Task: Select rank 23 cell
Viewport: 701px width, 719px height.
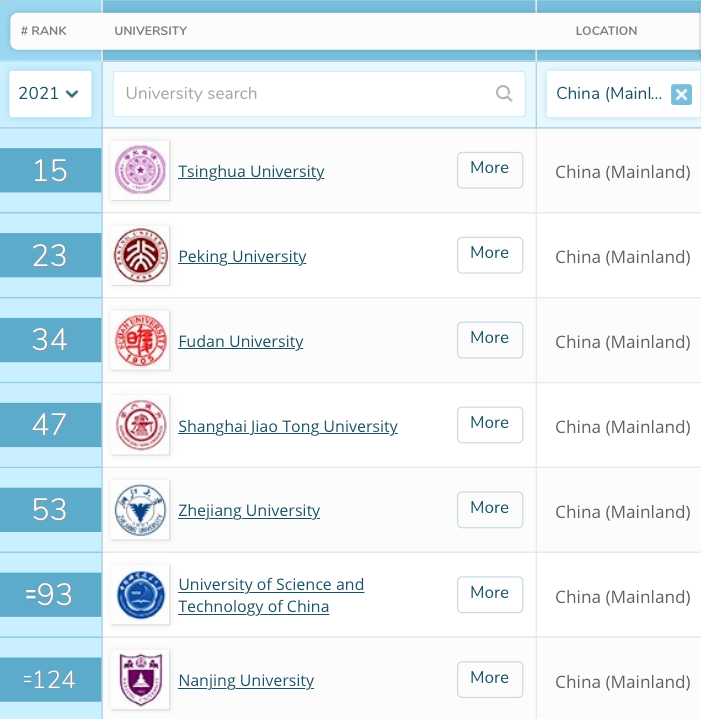Action: pos(50,255)
